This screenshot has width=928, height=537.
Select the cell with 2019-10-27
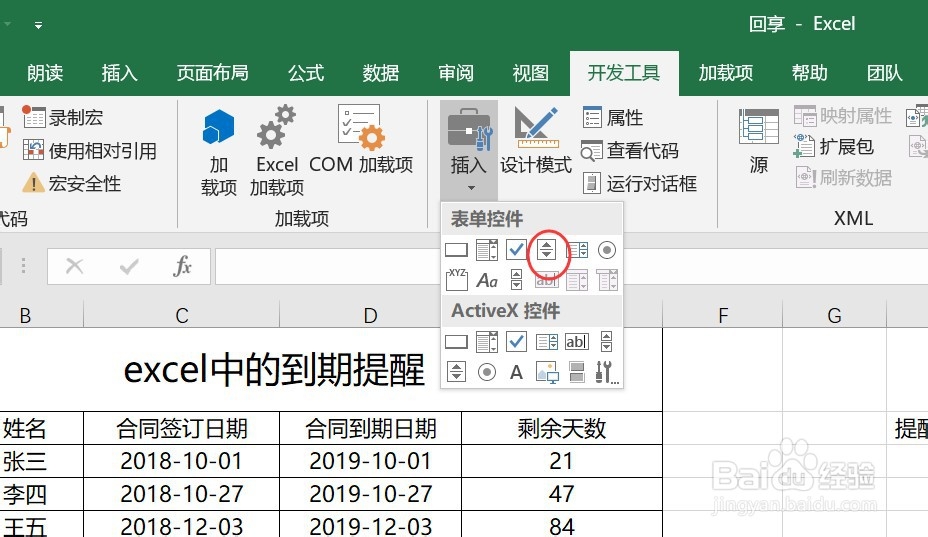pos(370,494)
